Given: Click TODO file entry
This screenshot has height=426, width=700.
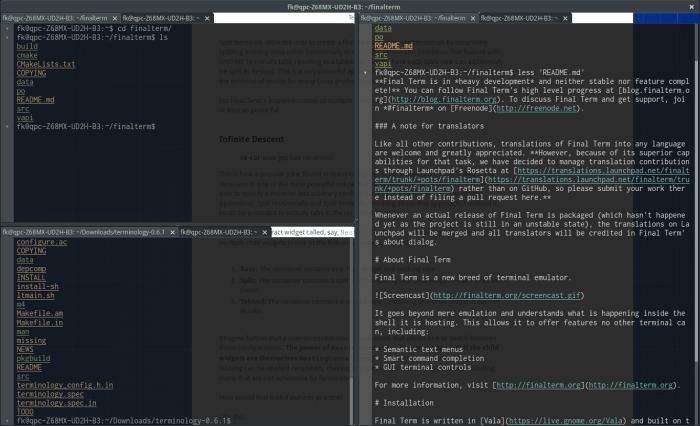Looking at the screenshot, I should pos(25,412).
